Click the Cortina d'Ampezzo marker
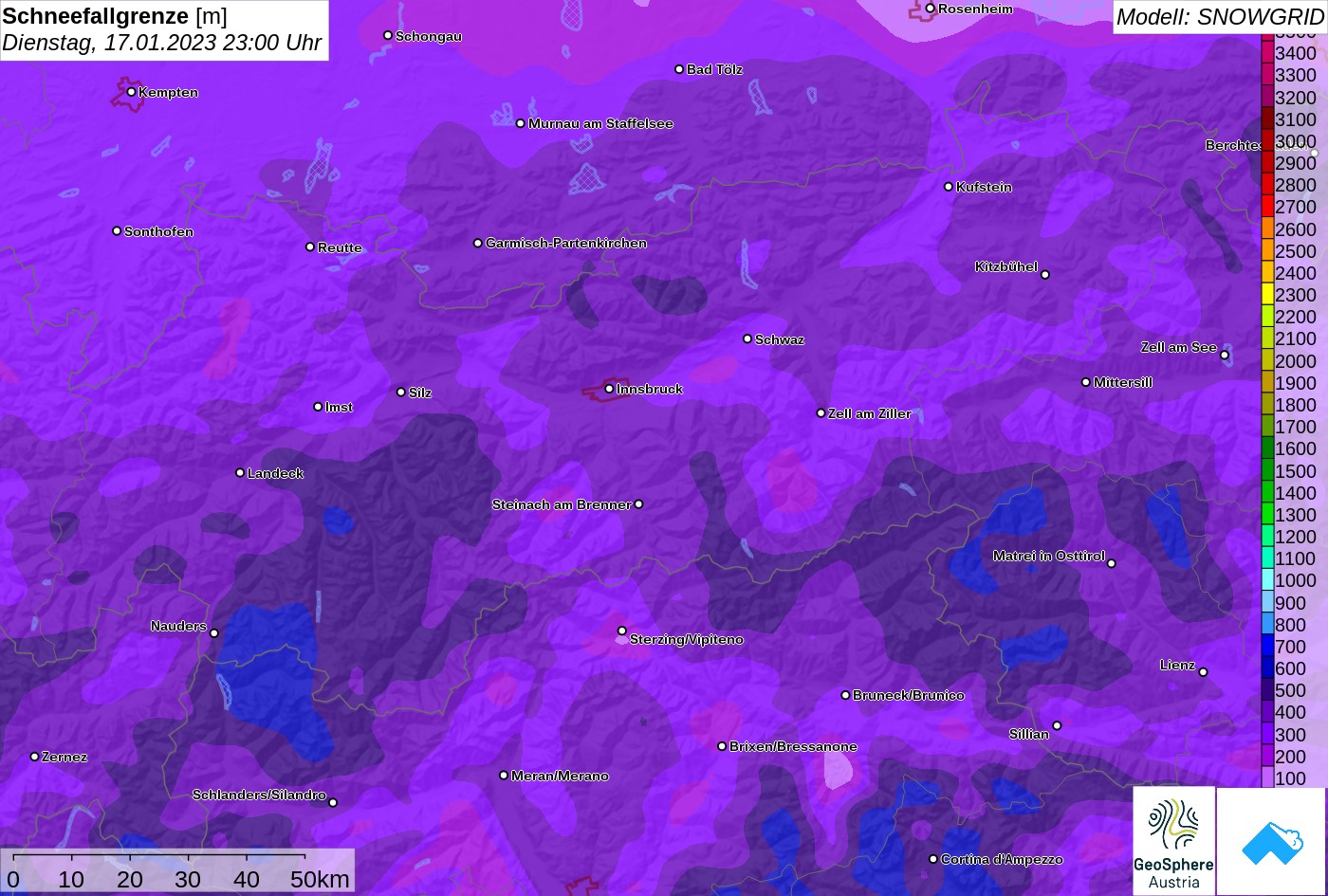The width and height of the screenshot is (1328, 896). point(933,859)
